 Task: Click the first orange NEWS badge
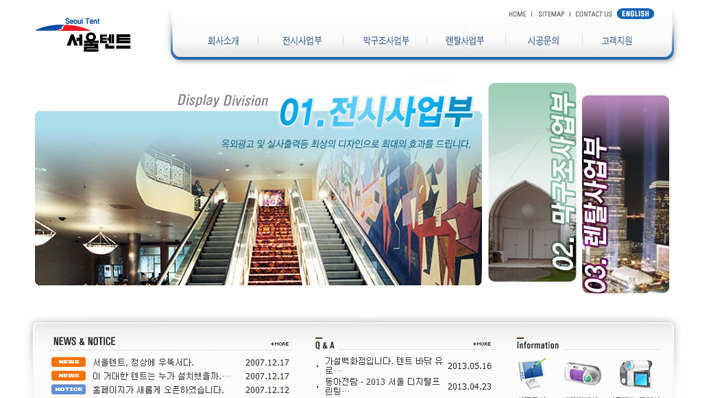(68, 362)
